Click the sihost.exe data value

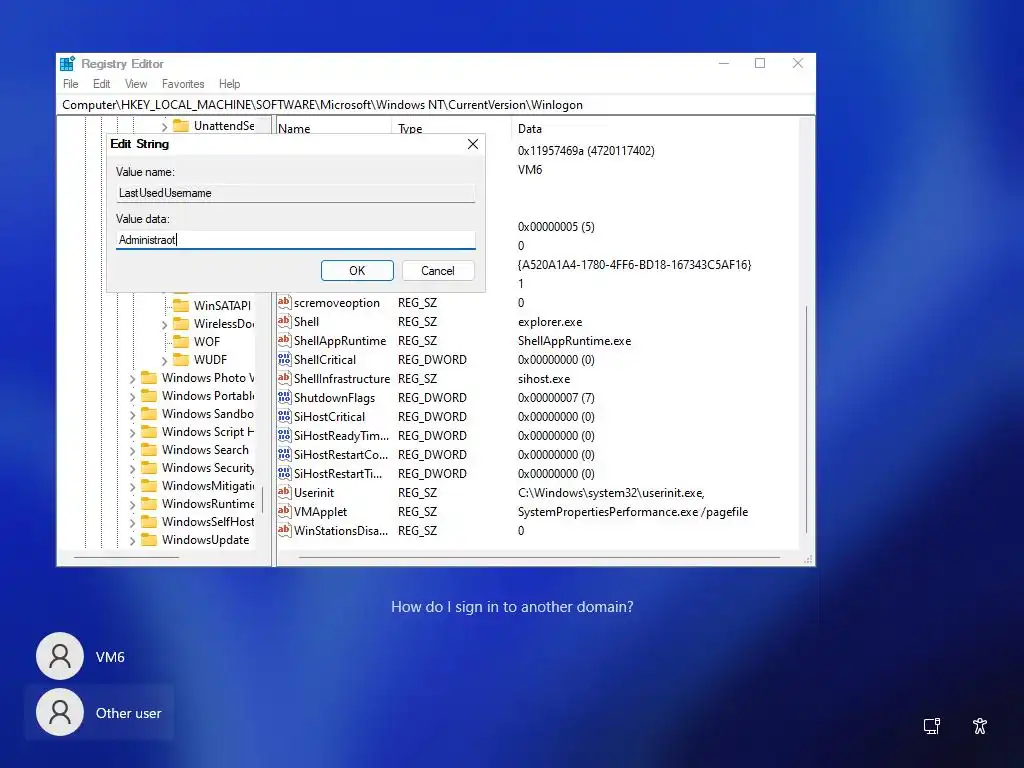pyautogui.click(x=544, y=379)
